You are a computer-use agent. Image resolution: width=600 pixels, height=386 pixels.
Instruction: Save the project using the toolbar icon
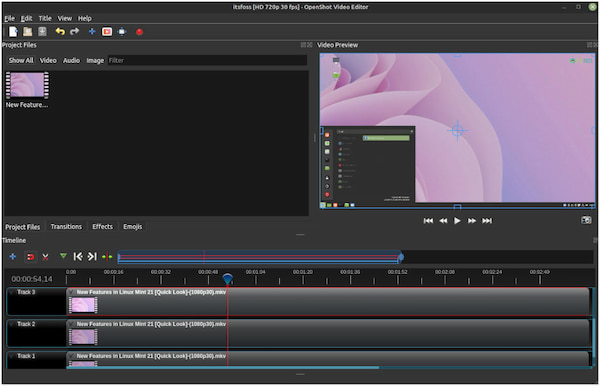(x=42, y=32)
